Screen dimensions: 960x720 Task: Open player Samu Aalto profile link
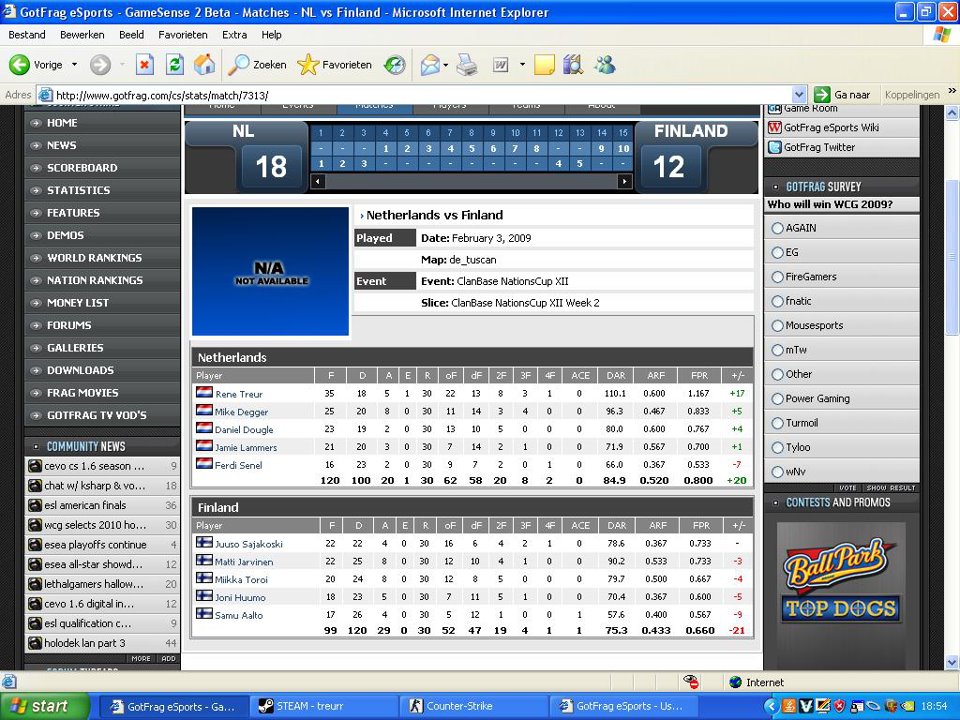(239, 615)
